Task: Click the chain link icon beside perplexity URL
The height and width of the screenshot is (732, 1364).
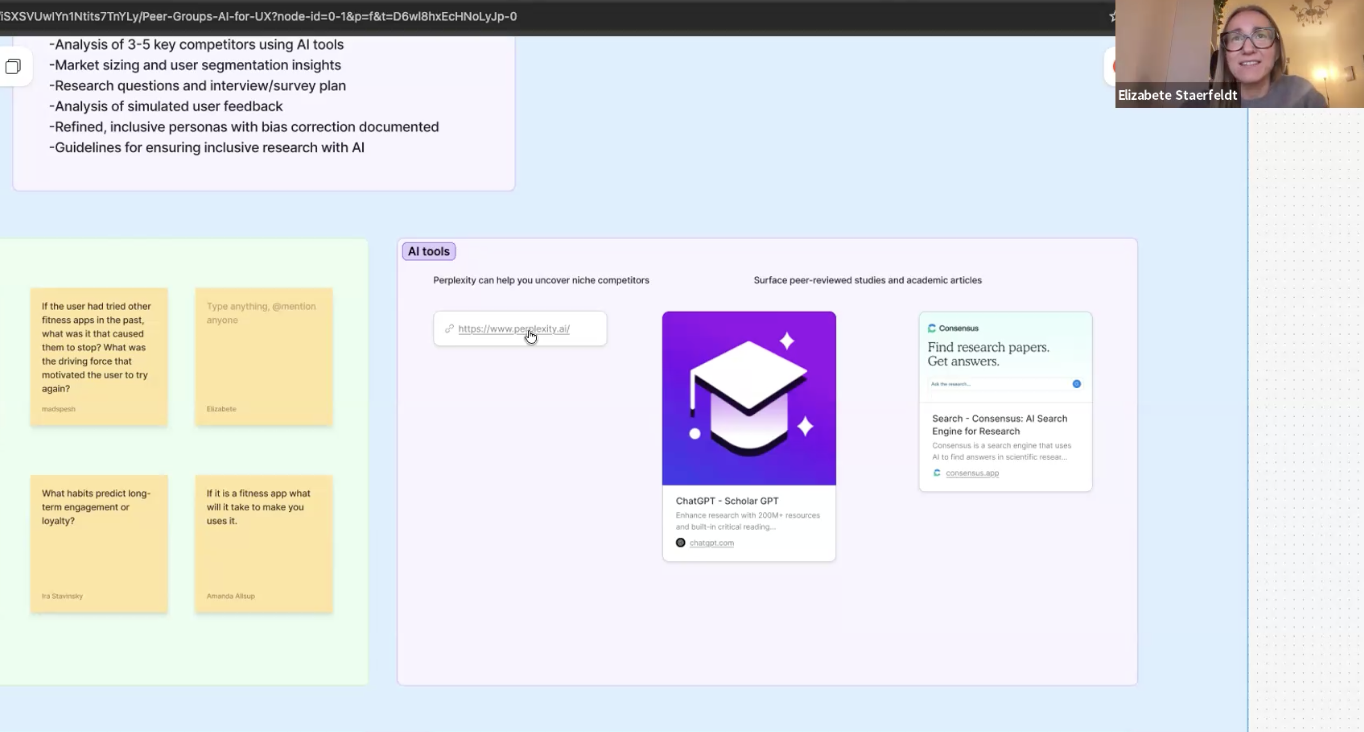Action: tap(449, 329)
